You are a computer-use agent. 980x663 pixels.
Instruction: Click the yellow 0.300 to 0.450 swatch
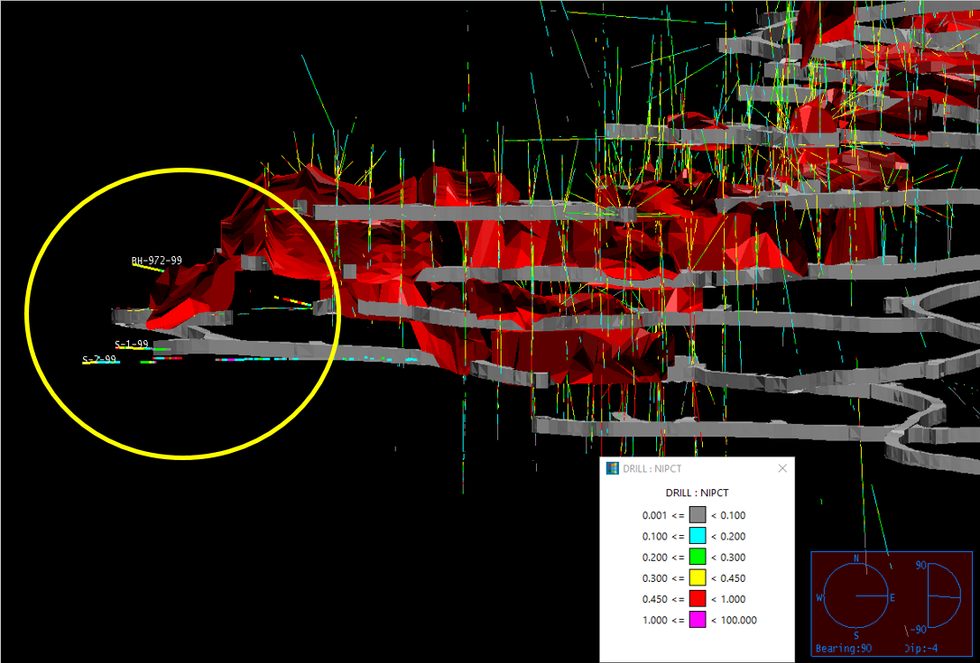point(697,578)
